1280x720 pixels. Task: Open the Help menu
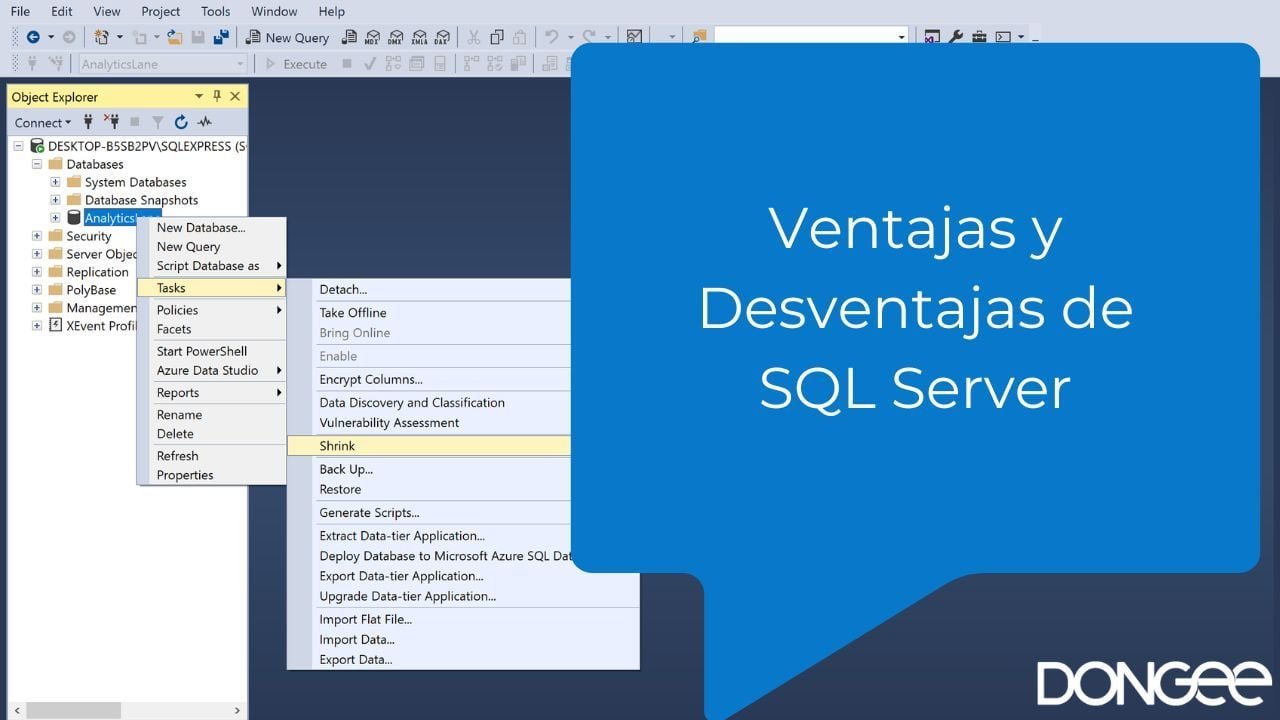[x=331, y=11]
